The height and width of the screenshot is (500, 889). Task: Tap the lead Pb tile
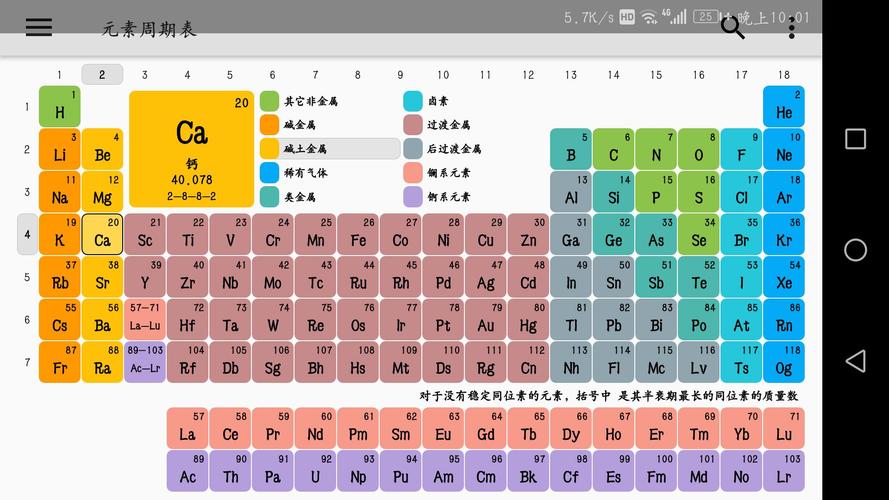pos(613,319)
